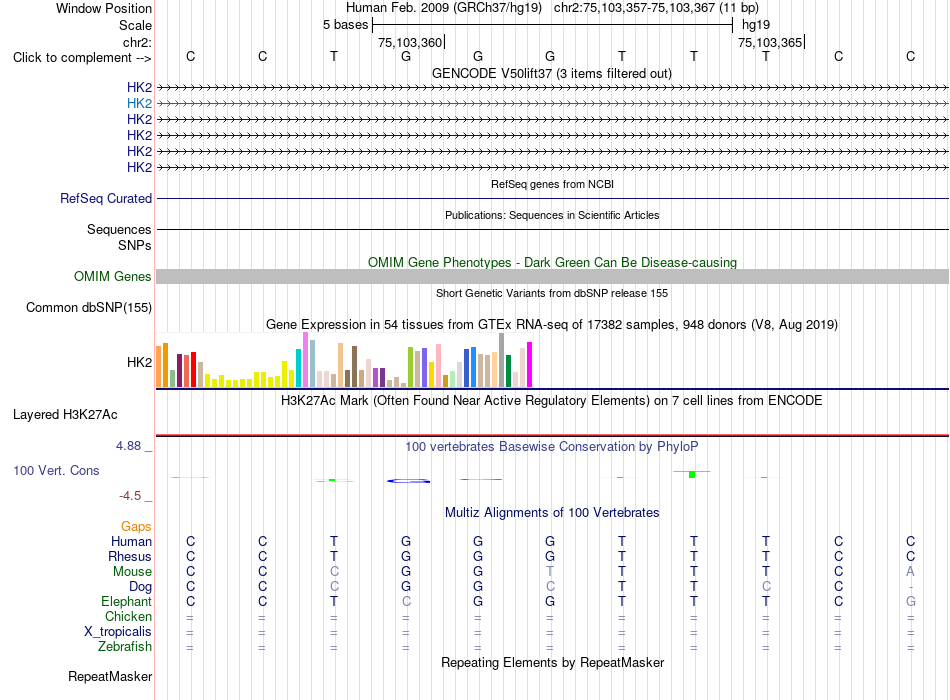Image resolution: width=950 pixels, height=700 pixels.
Task: Click the GTEx Gene Expression track title
Action: click(x=552, y=324)
